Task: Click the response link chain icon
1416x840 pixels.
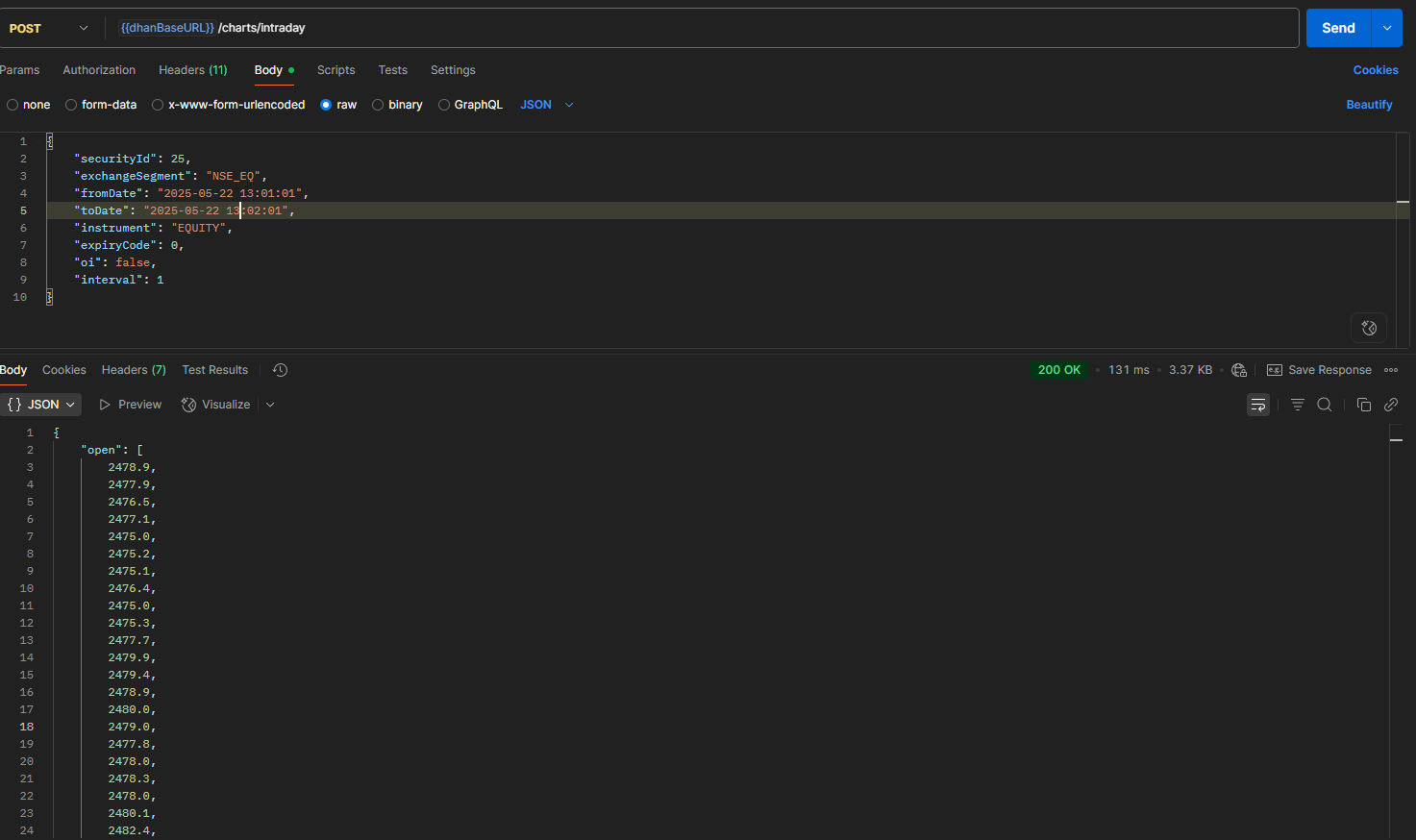Action: coord(1391,405)
